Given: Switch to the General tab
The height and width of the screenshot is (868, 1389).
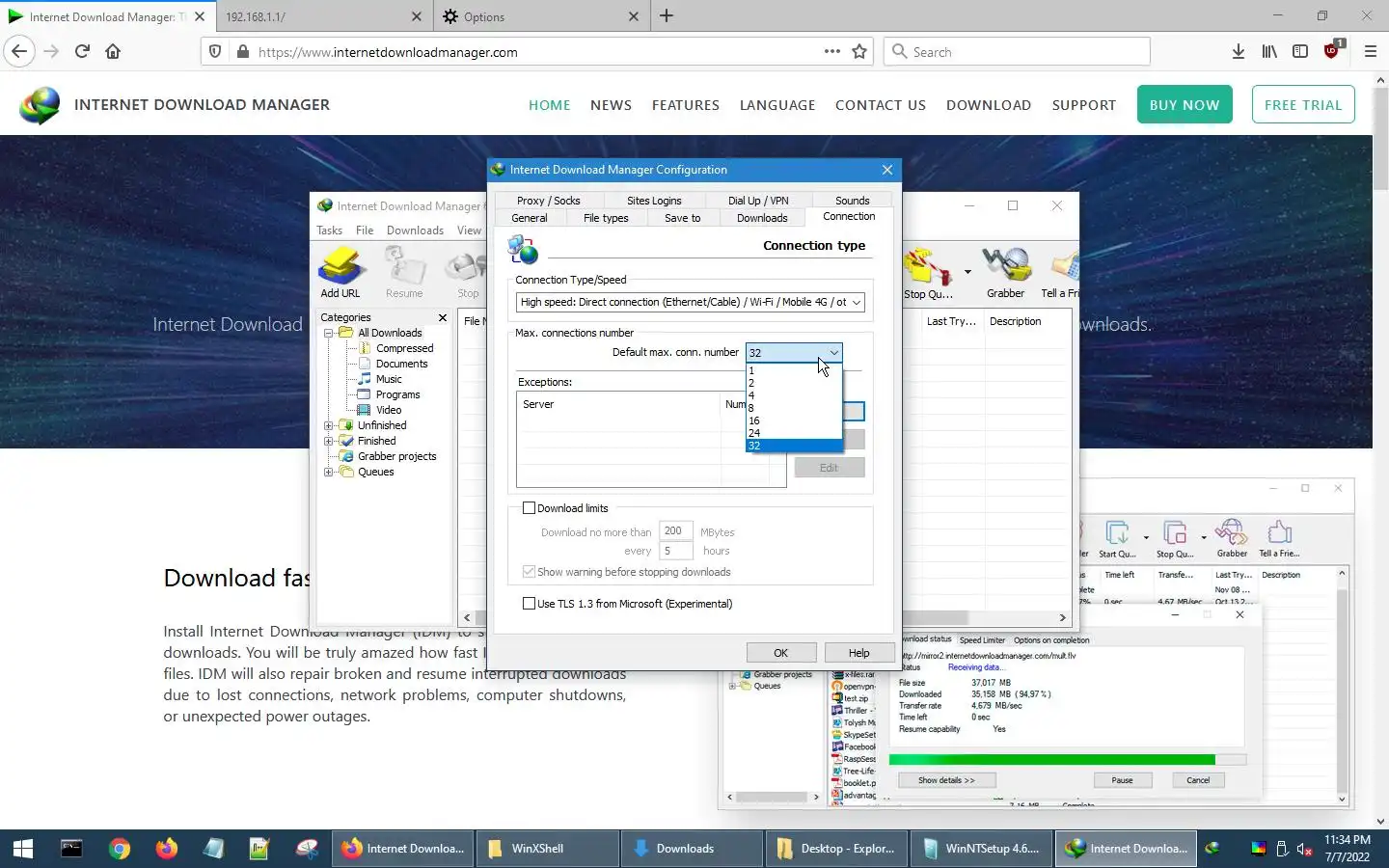Looking at the screenshot, I should pos(530,218).
